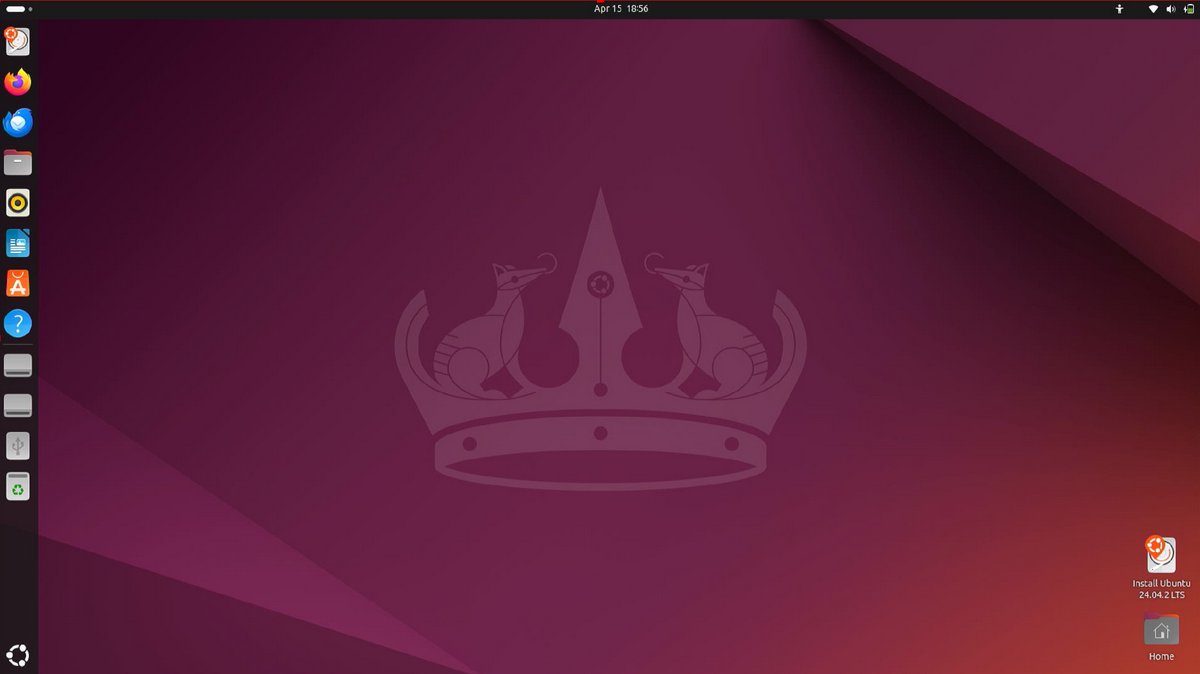Start Rhythmbox music player
1200x674 pixels.
(18, 203)
